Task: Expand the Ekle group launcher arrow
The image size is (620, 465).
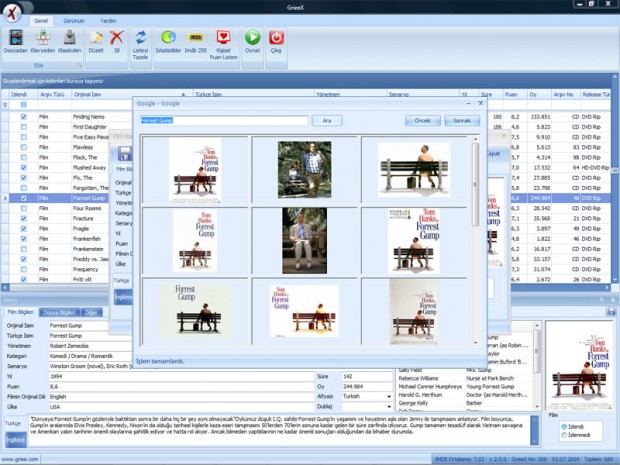Action: point(79,66)
